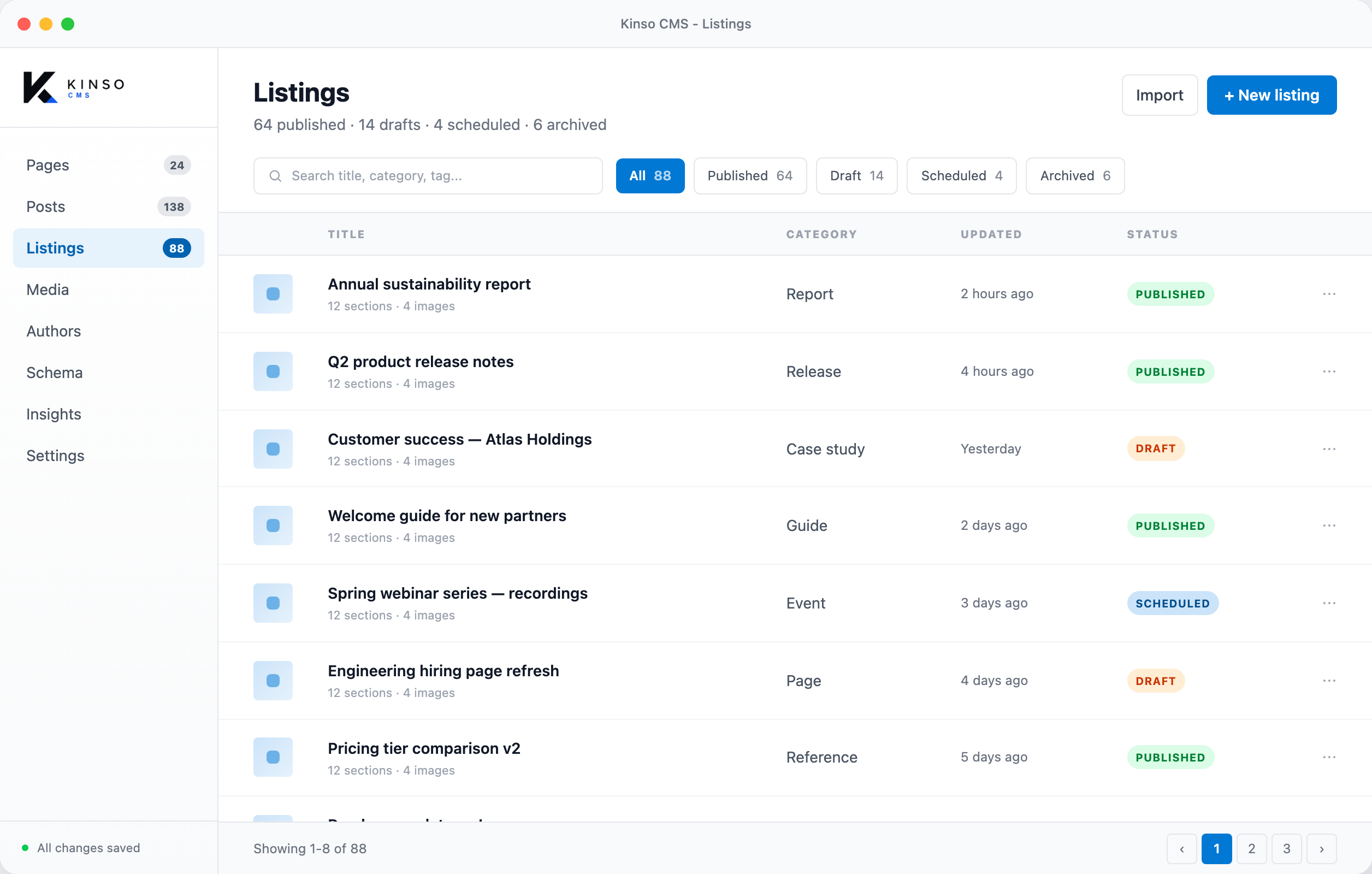Open Media in the sidebar

[108, 290]
